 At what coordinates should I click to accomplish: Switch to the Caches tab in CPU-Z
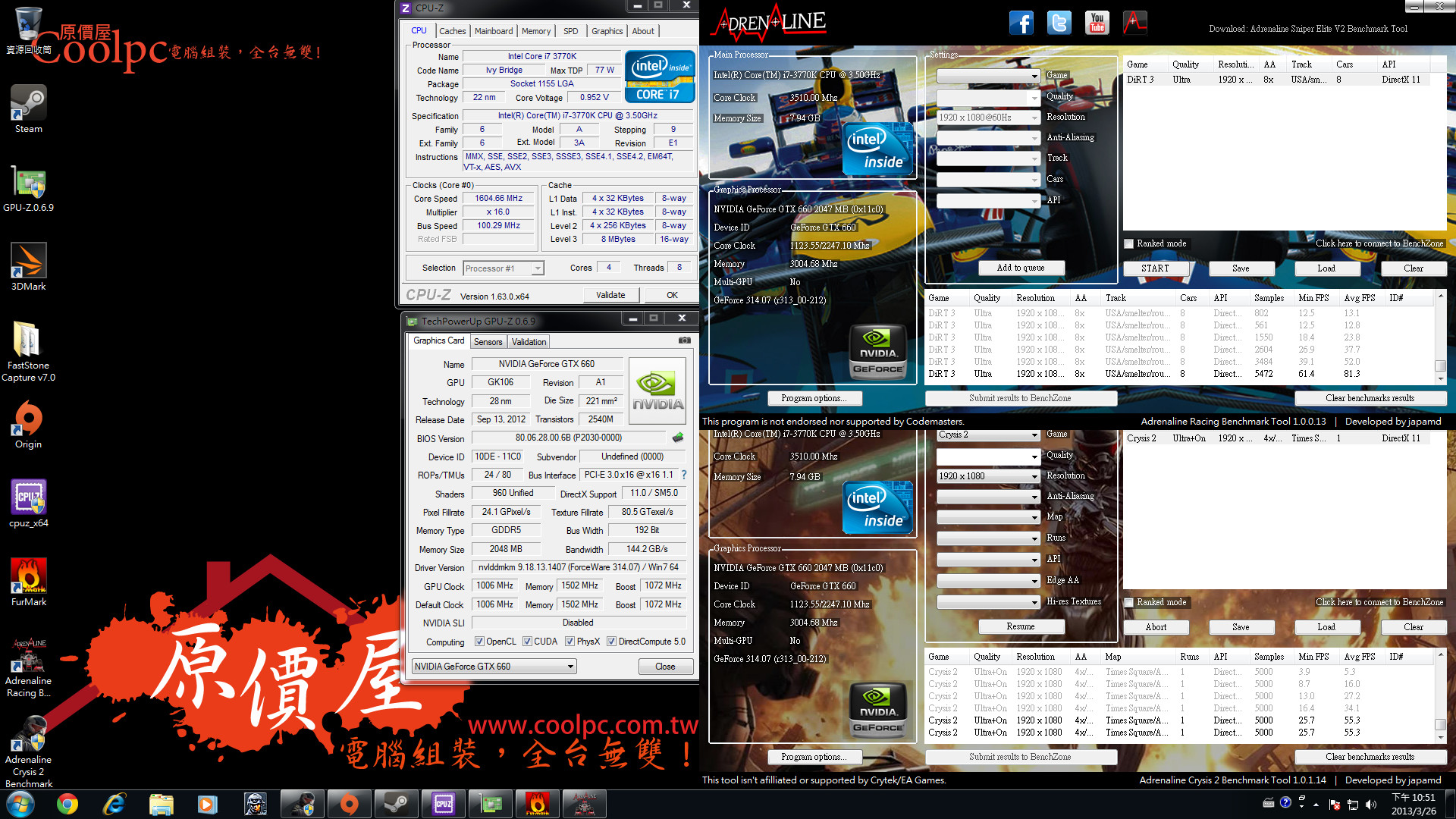(x=453, y=31)
